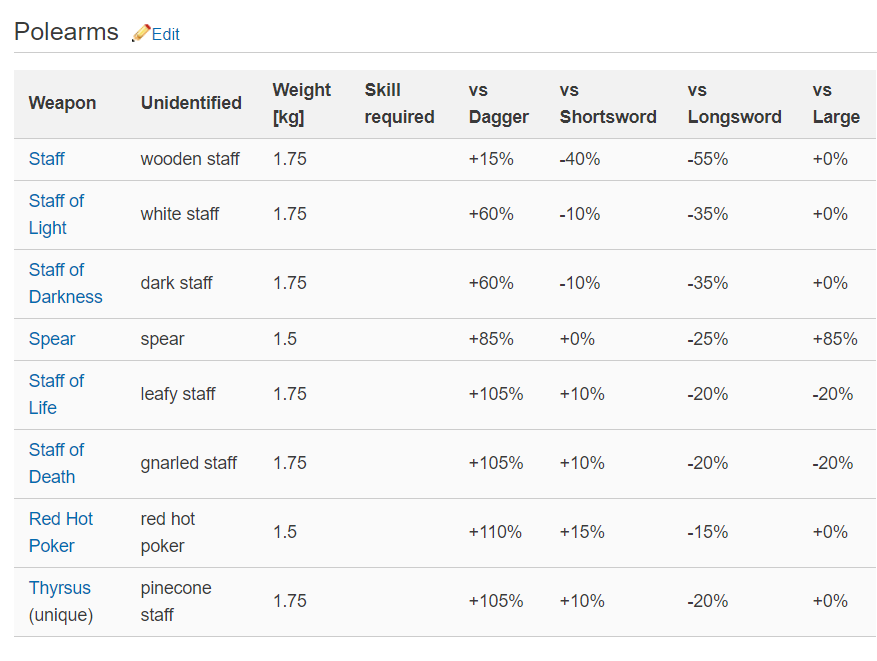
Task: Click the pencil edit icon beside Polearms
Action: pos(141,33)
